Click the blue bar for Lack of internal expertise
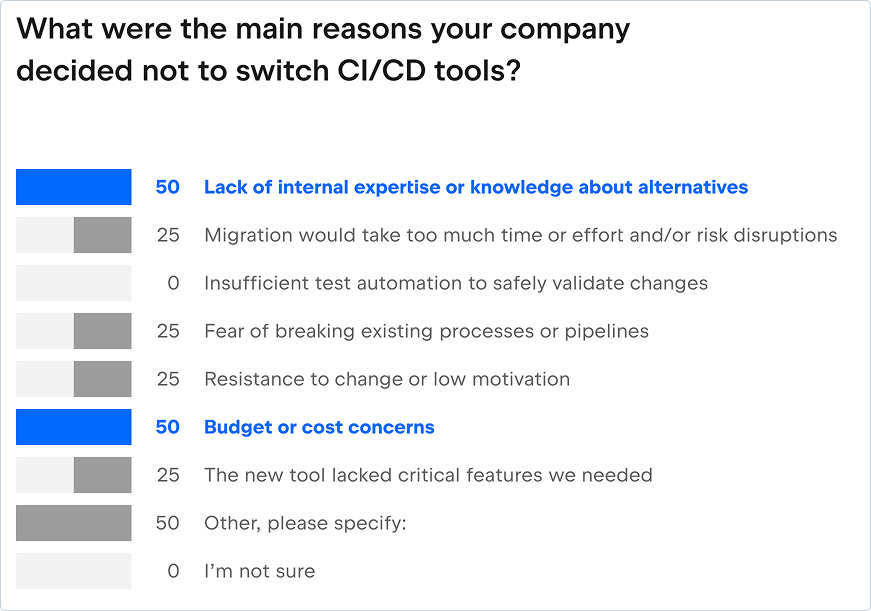This screenshot has height=611, width=871. [74, 187]
